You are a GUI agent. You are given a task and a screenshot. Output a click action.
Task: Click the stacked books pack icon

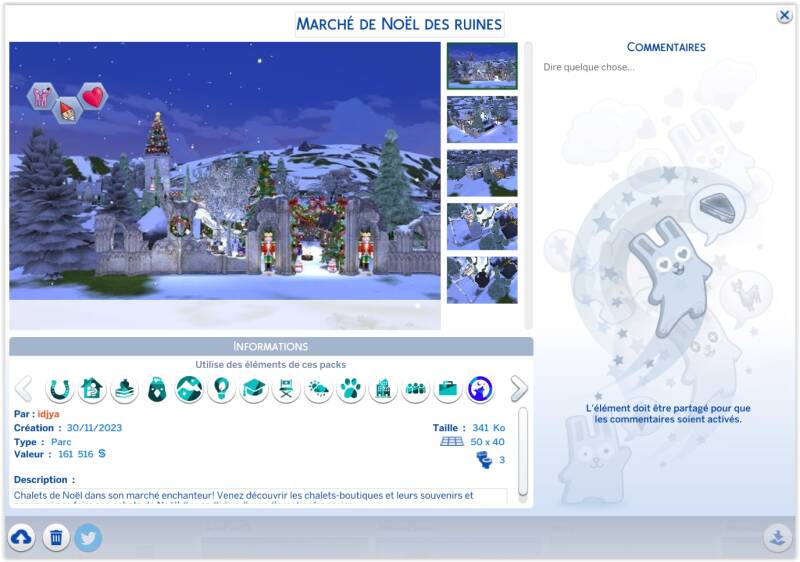[124, 390]
